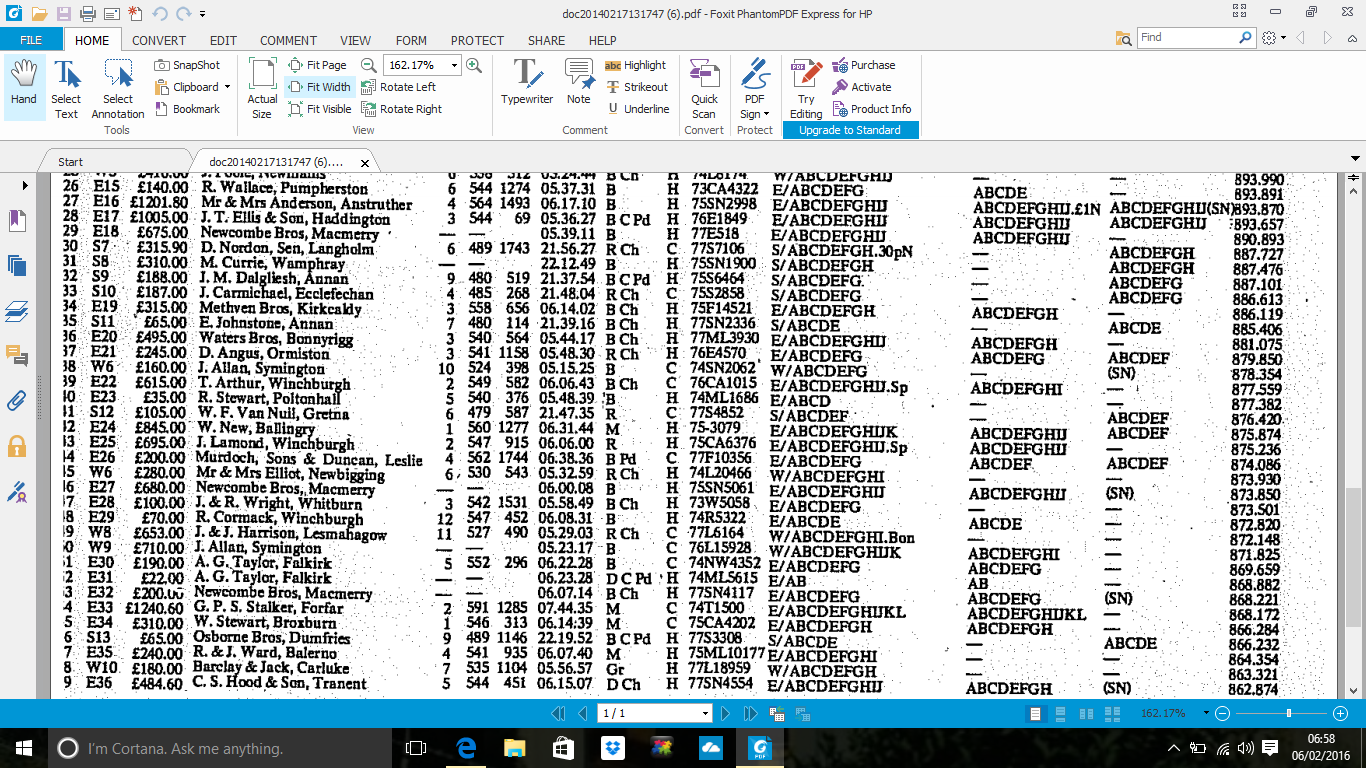Switch to the EDIT ribbon tab
Image resolution: width=1366 pixels, height=768 pixels.
pos(223,40)
